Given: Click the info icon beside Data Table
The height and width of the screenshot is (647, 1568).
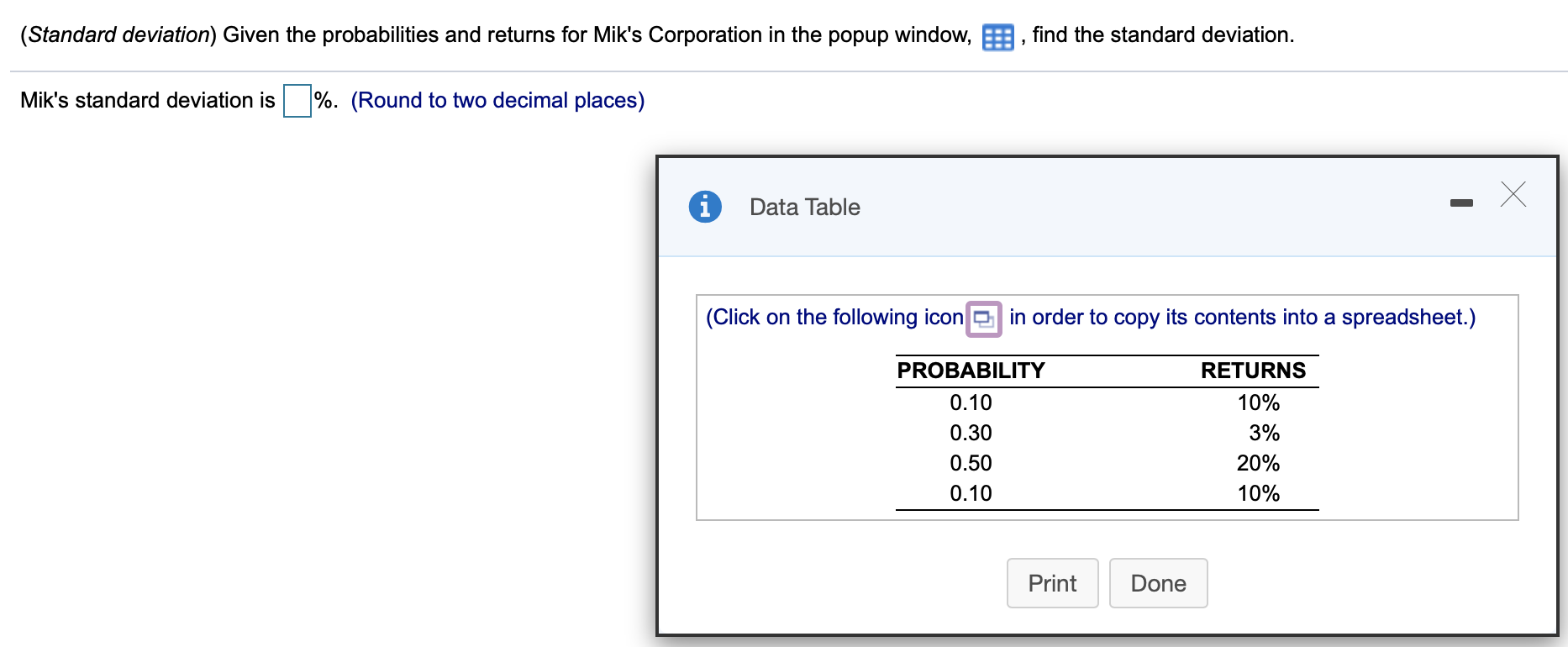Looking at the screenshot, I should click(704, 206).
